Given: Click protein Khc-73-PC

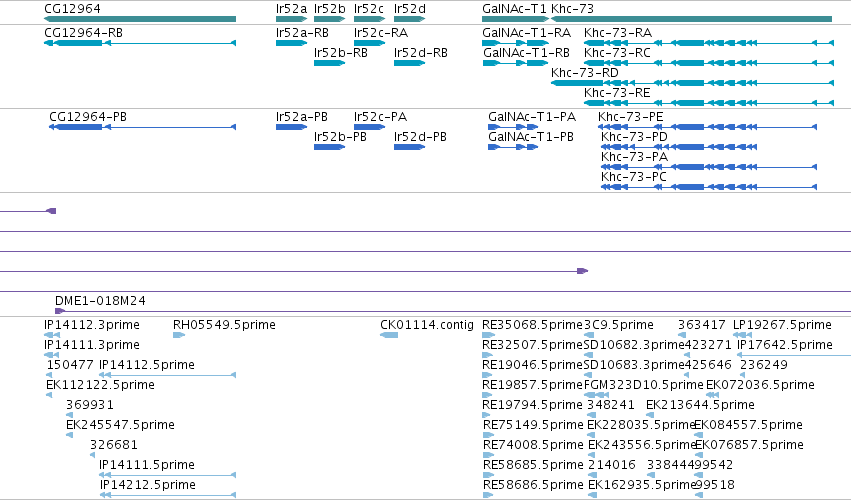Looking at the screenshot, I should click(x=633, y=177).
